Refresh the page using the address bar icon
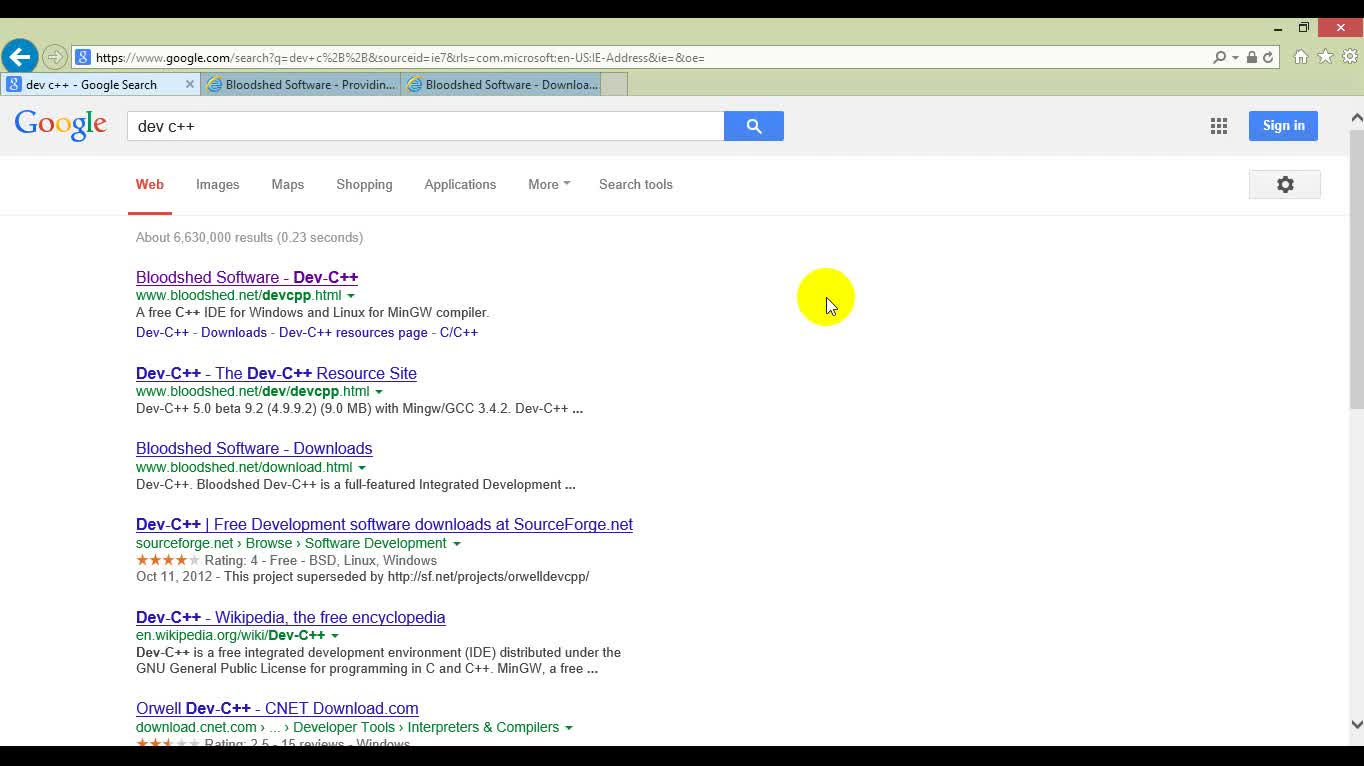This screenshot has height=766, width=1364. click(1268, 58)
